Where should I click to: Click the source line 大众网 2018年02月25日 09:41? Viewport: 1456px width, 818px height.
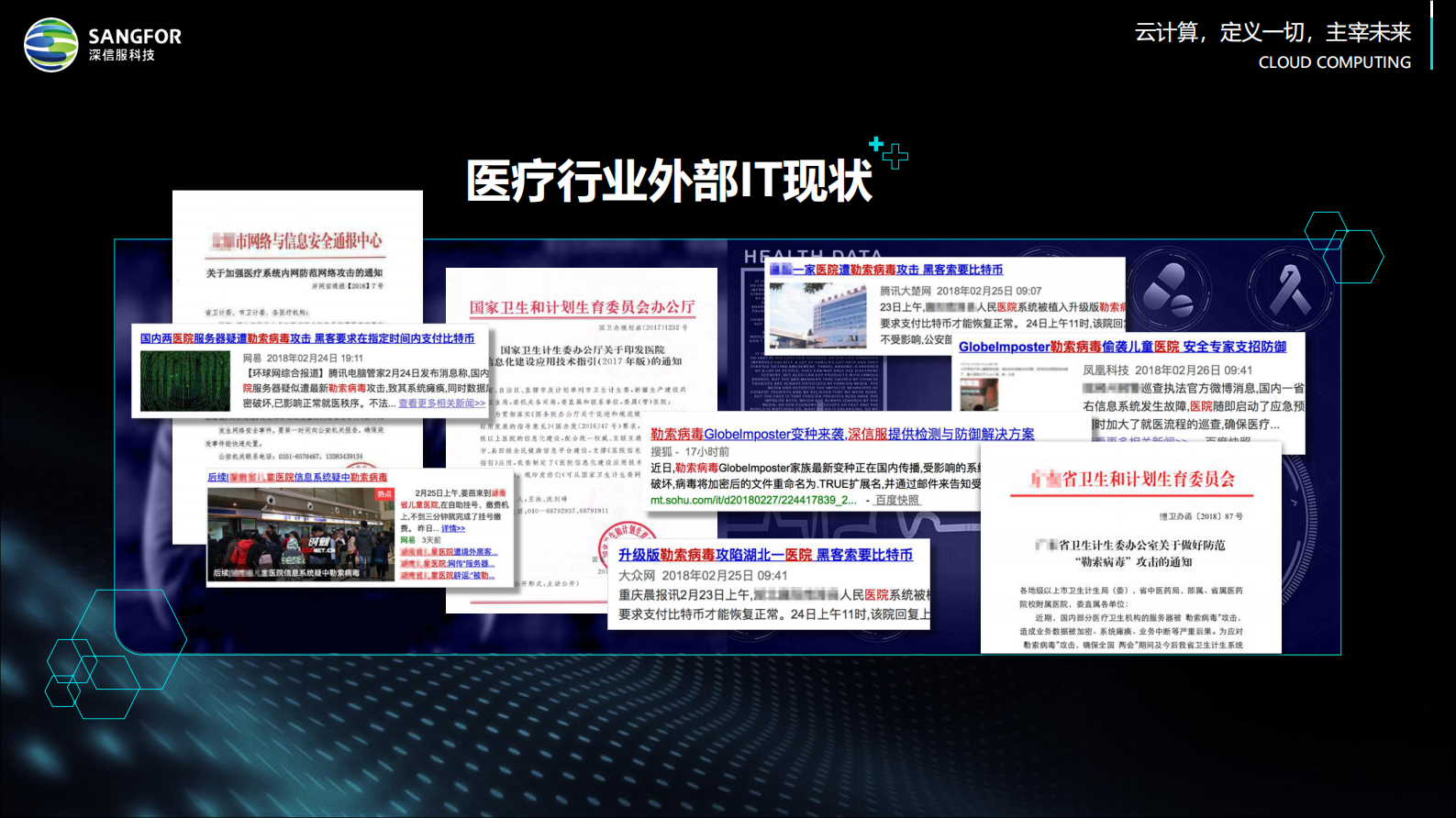click(703, 576)
